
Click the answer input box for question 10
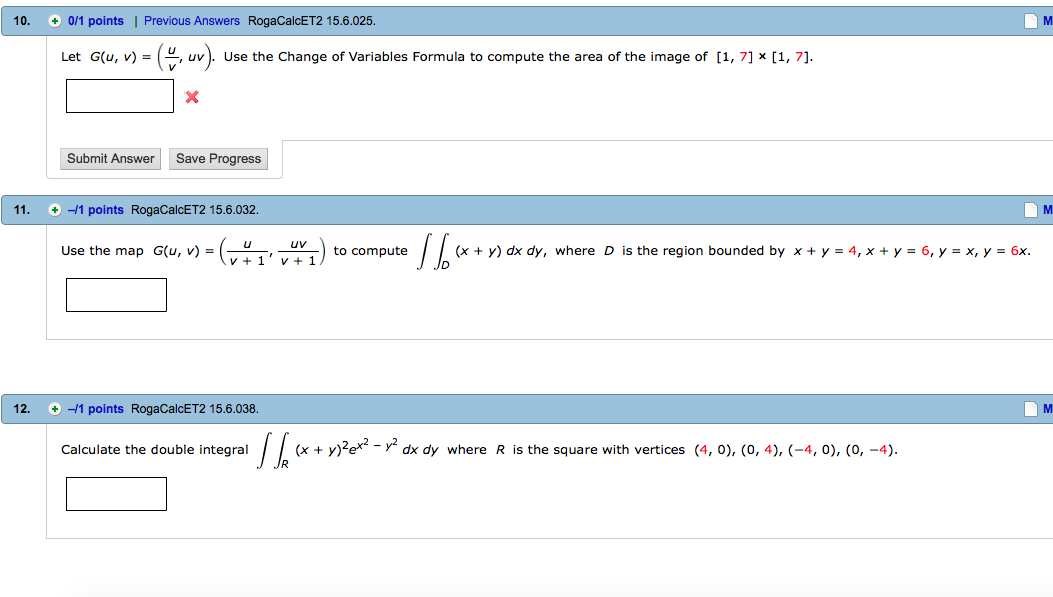coord(119,96)
